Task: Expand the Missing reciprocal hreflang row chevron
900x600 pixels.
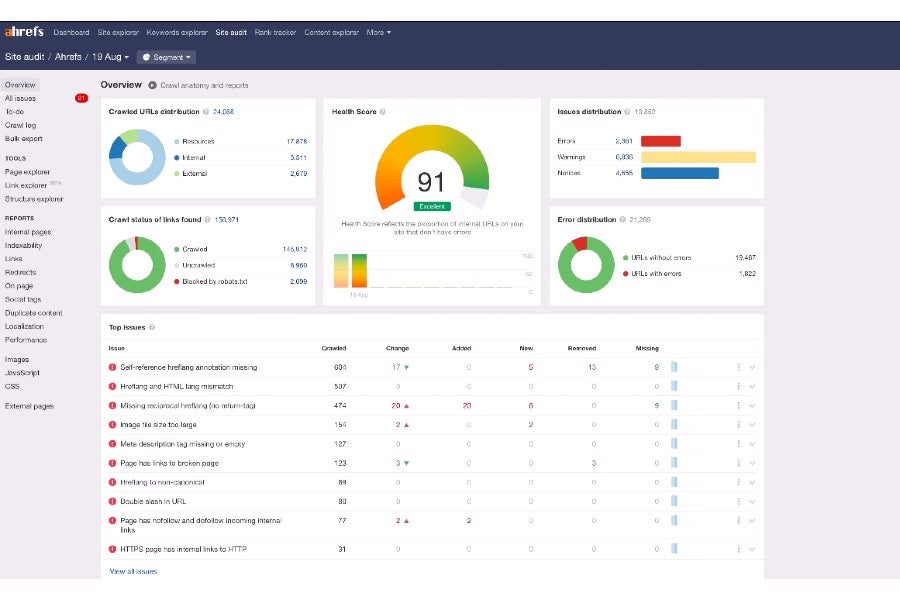Action: pos(752,405)
